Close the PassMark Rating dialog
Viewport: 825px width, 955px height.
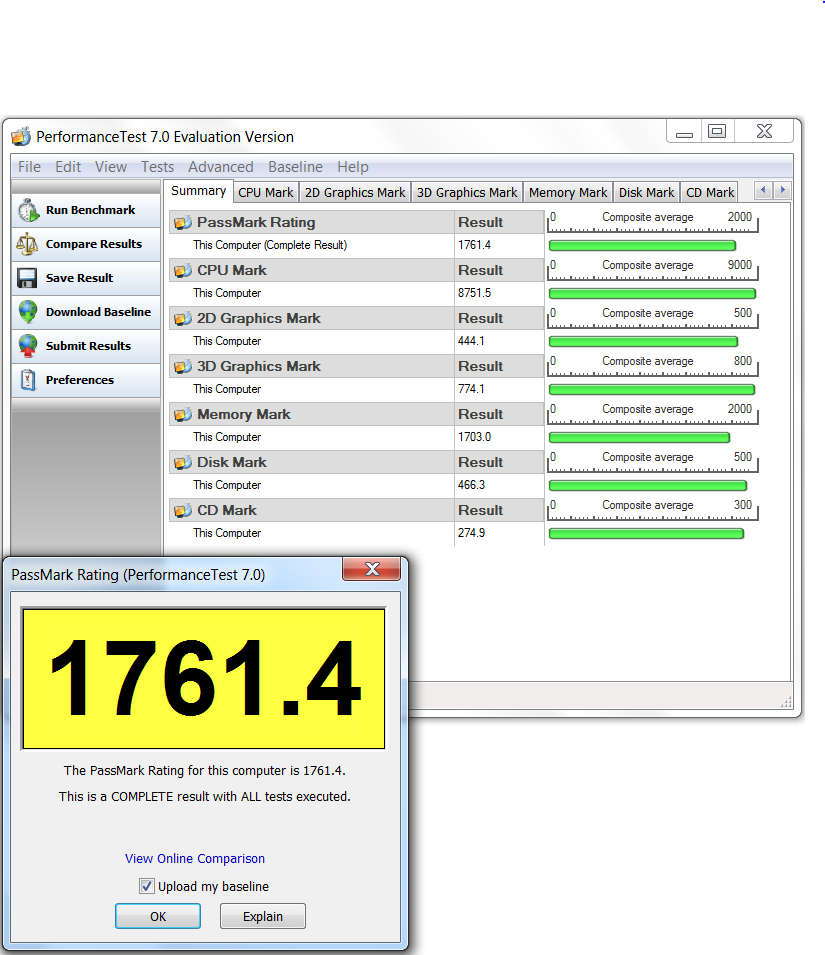(x=371, y=569)
